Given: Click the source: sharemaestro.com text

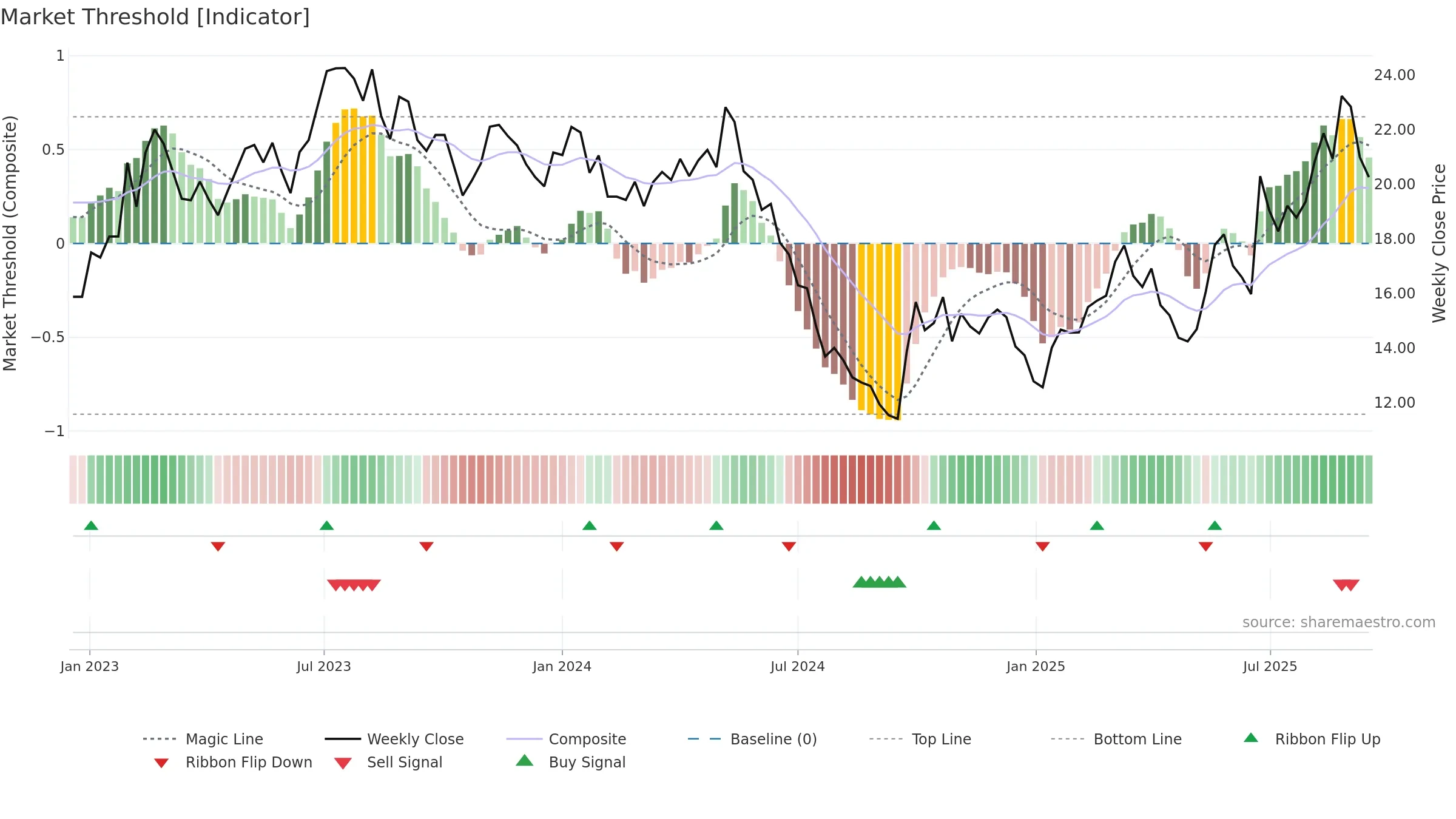Looking at the screenshot, I should [x=1339, y=622].
